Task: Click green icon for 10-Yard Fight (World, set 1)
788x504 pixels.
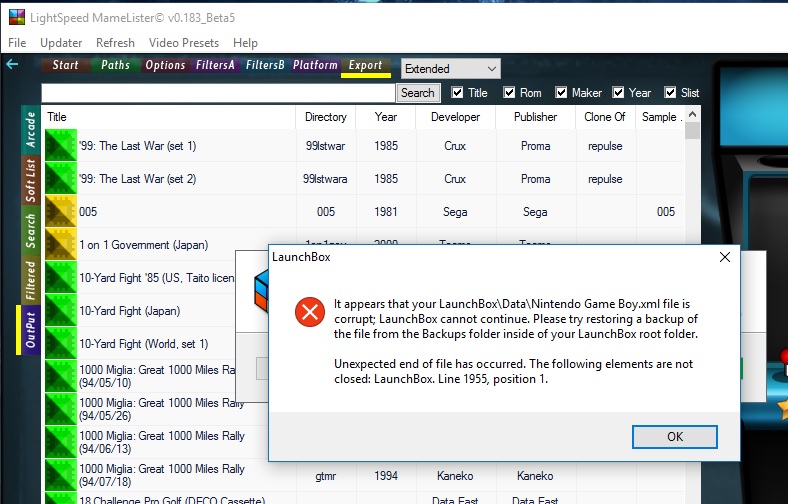Action: 61,344
